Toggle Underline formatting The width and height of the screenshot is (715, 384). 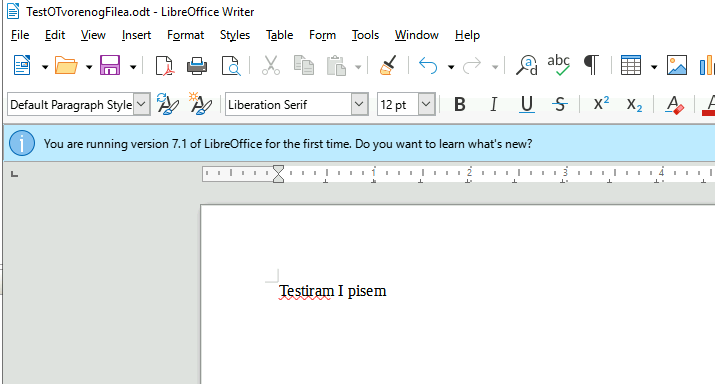(527, 105)
